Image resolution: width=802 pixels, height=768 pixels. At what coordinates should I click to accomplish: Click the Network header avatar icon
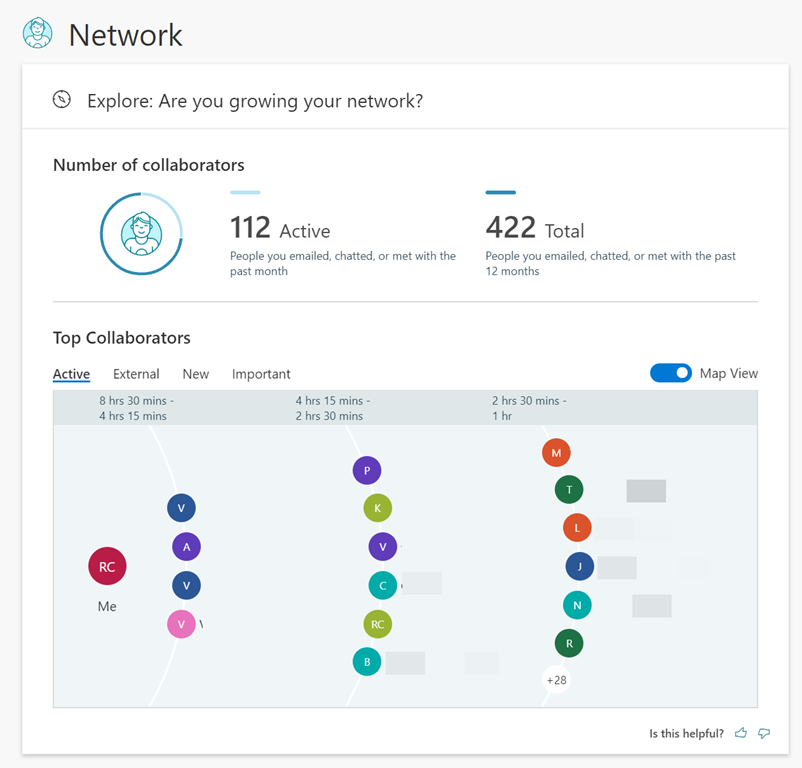[x=37, y=33]
